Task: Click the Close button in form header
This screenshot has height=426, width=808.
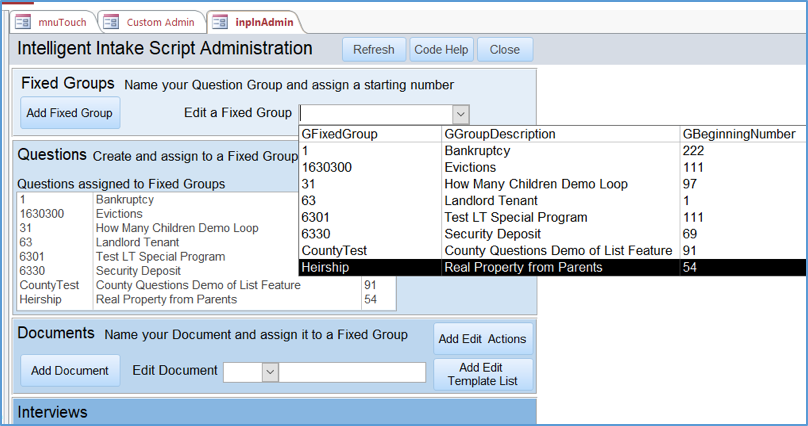Action: coord(504,50)
